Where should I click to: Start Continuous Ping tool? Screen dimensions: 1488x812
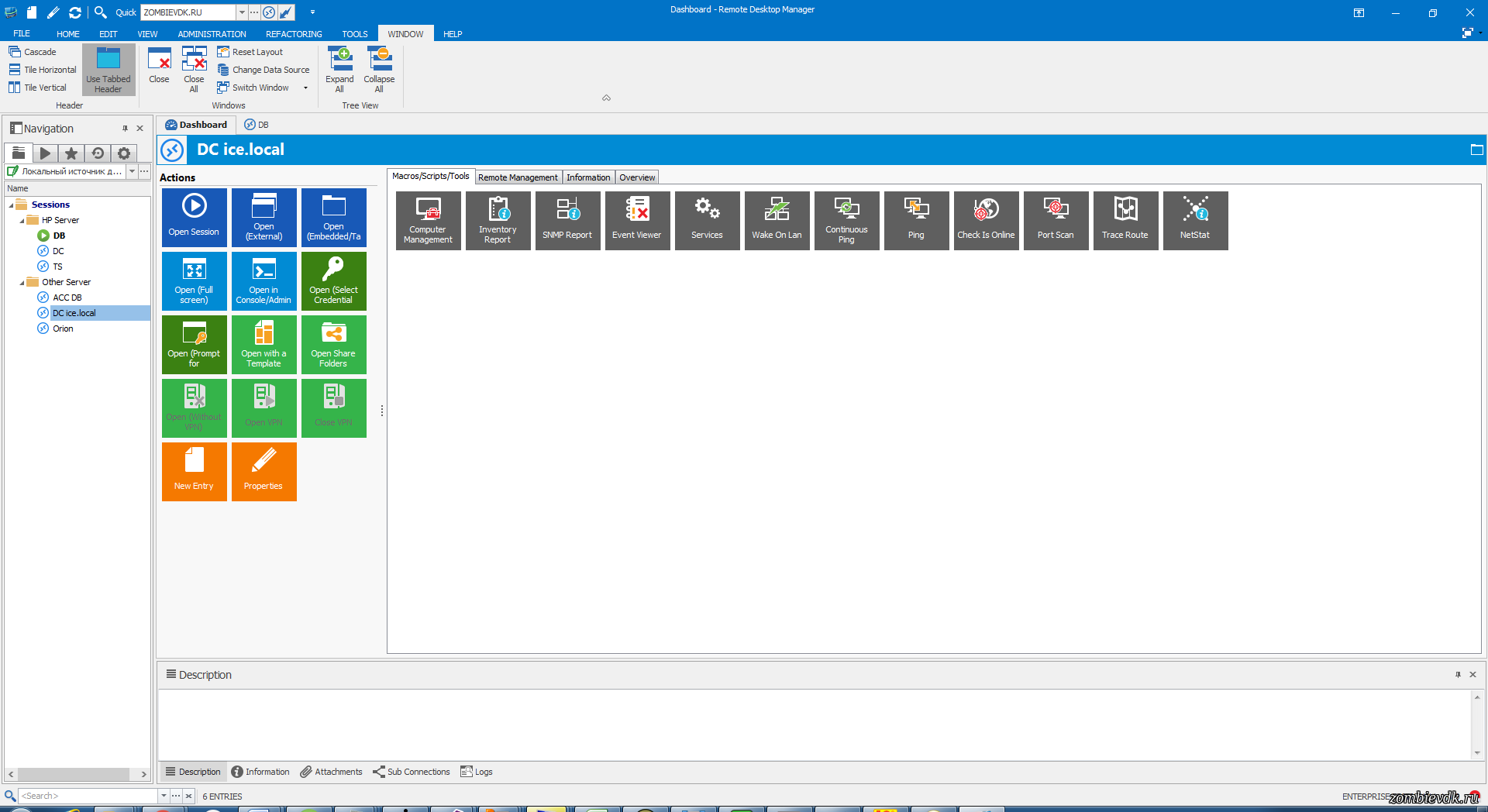click(x=846, y=221)
